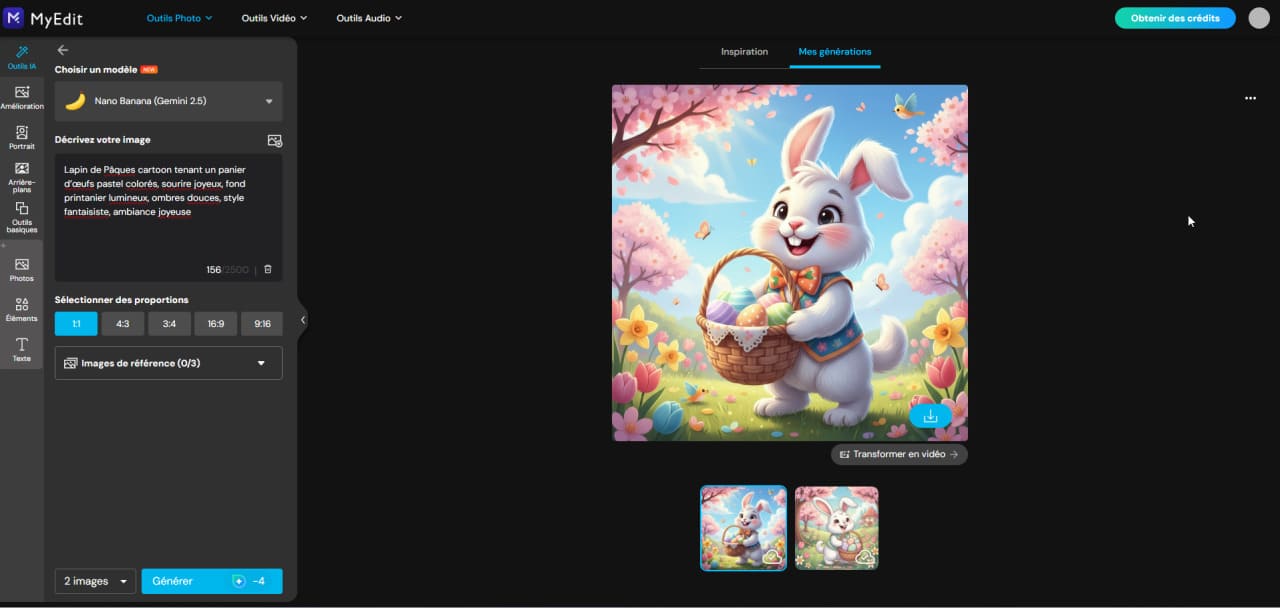
Task: Open the Outils Audio menu
Action: coord(369,18)
